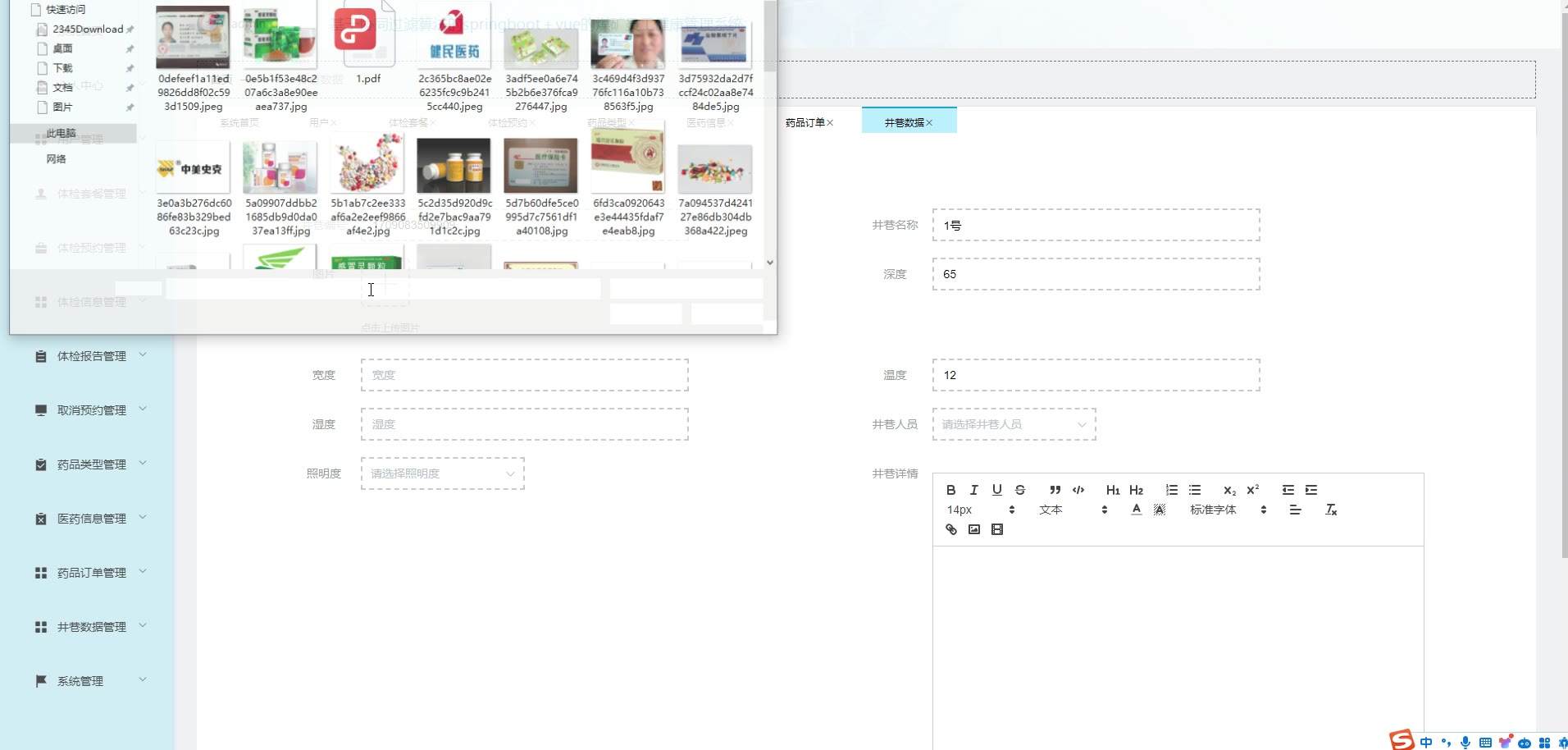Select 网络 in the file dialog sidebar
Viewport: 1568px width, 750px height.
56,159
